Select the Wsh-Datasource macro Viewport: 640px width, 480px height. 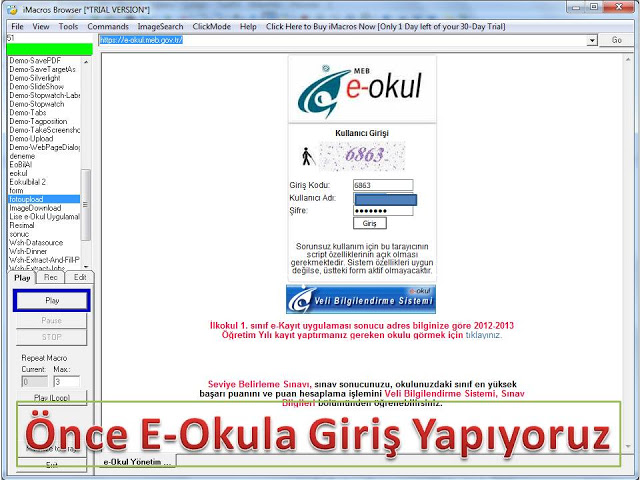(36, 242)
